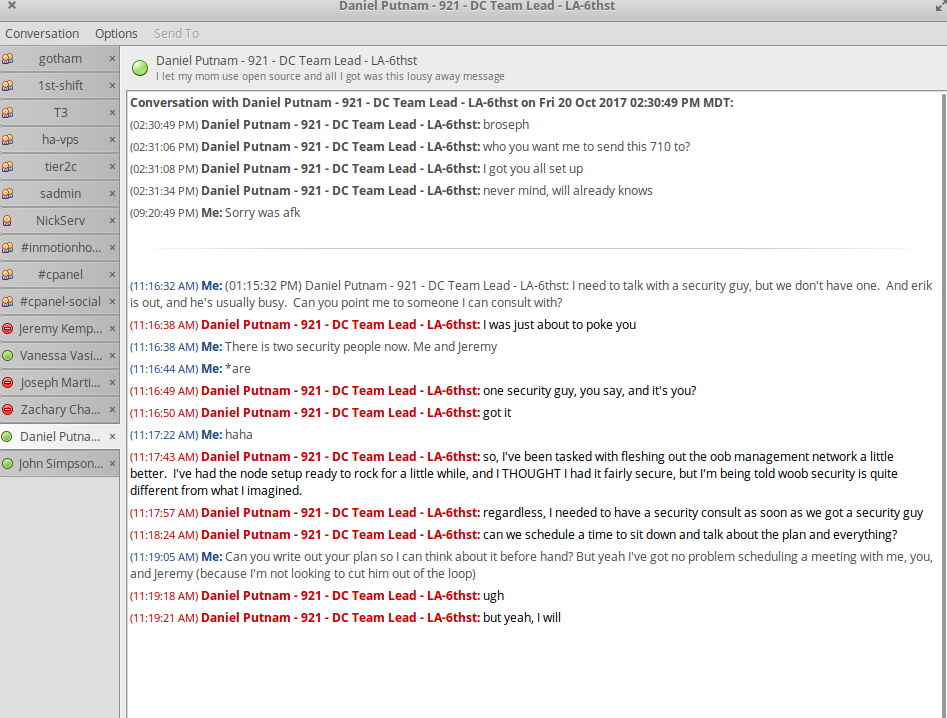Viewport: 947px width, 718px height.
Task: Click the green status icon on John Simpson tab
Action: point(8,464)
